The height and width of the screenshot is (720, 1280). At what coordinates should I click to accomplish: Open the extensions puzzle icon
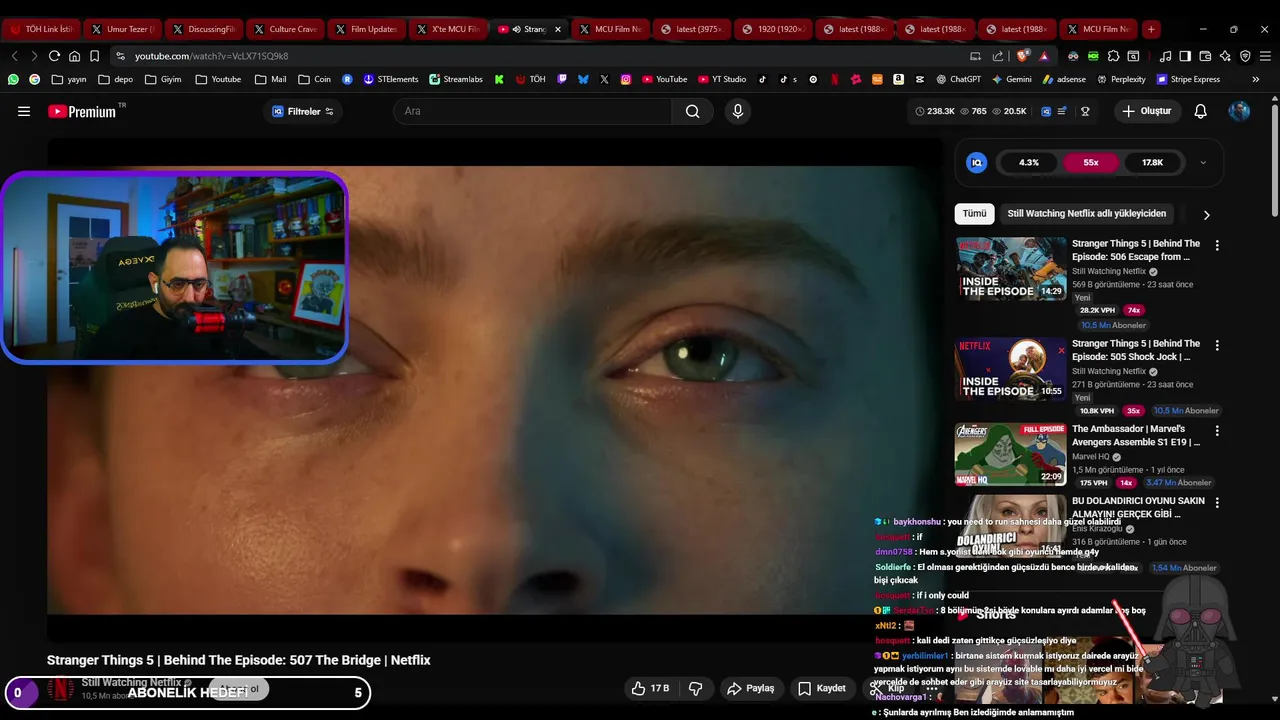click(1113, 56)
